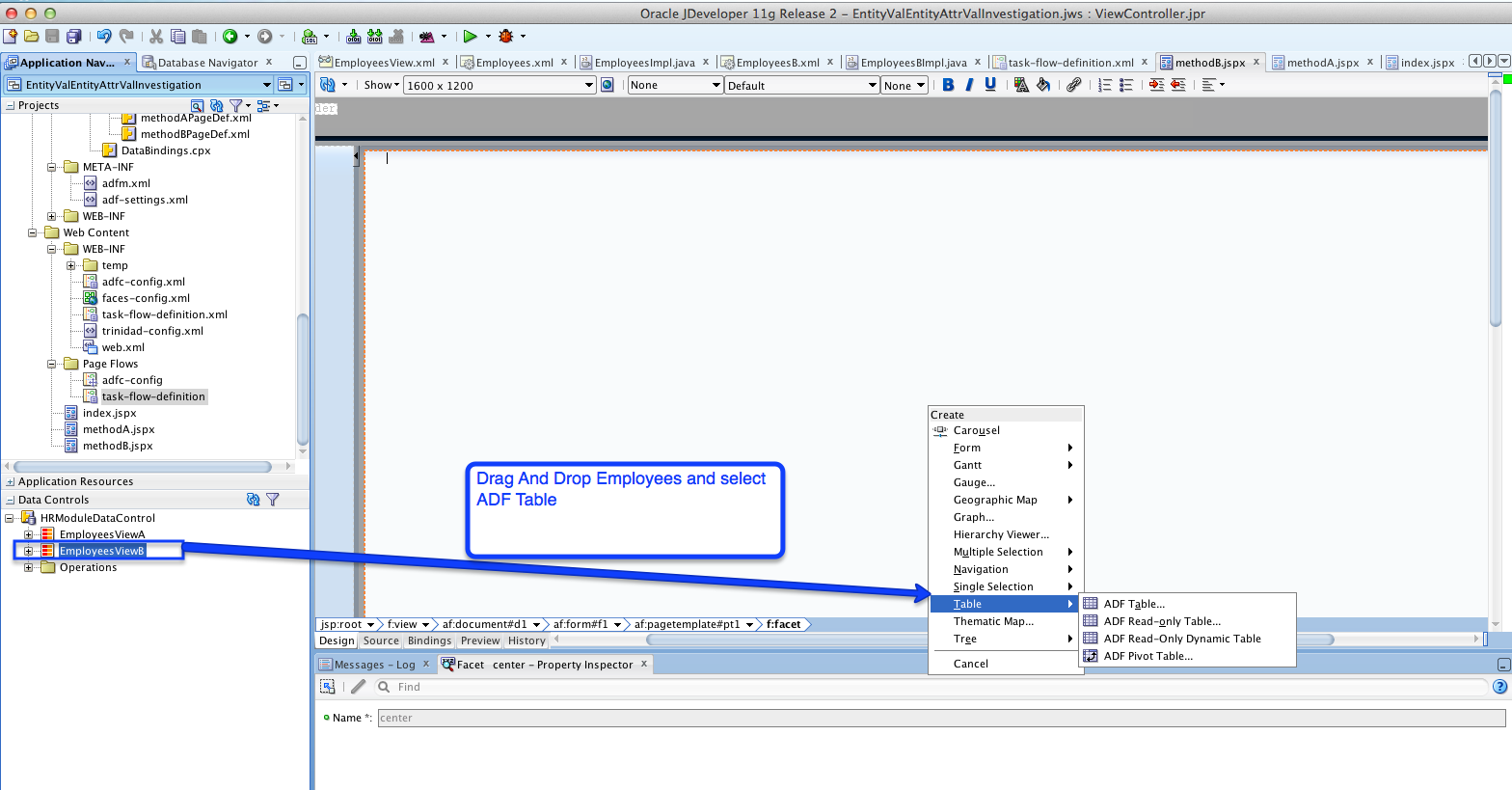Image resolution: width=1512 pixels, height=790 pixels.
Task: Open the Database Navigator tab
Action: coord(207,63)
